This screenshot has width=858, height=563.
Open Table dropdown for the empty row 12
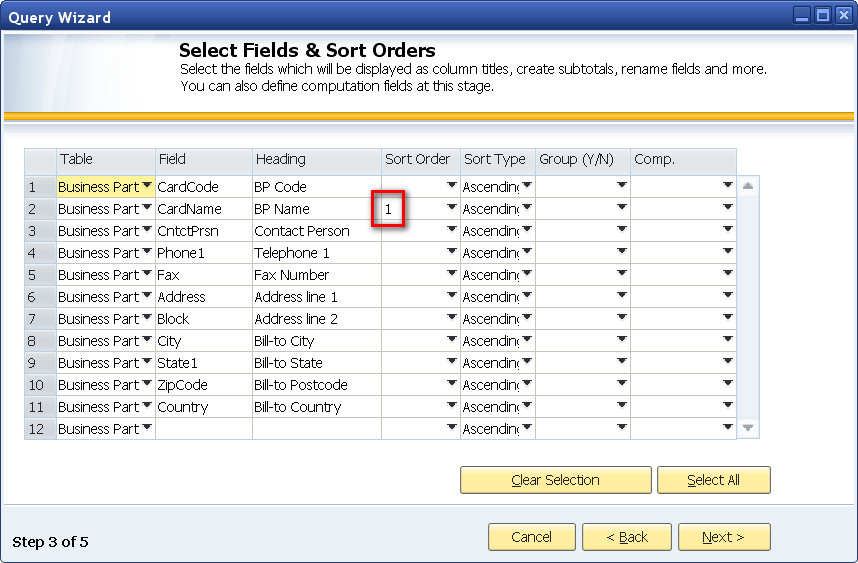pyautogui.click(x=147, y=428)
